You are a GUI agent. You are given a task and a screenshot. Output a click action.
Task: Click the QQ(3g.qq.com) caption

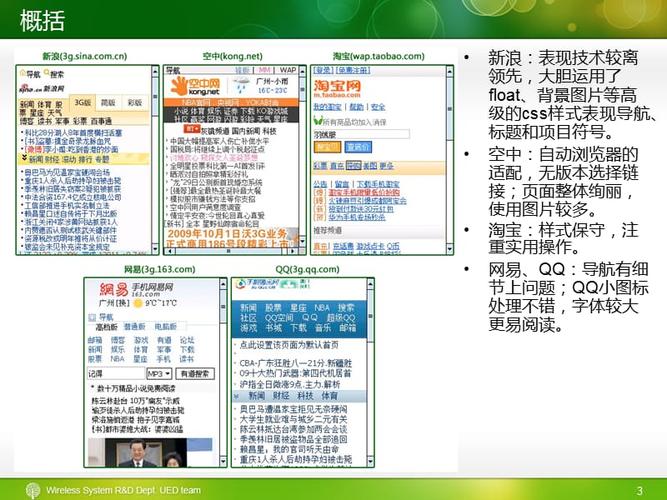(307, 269)
